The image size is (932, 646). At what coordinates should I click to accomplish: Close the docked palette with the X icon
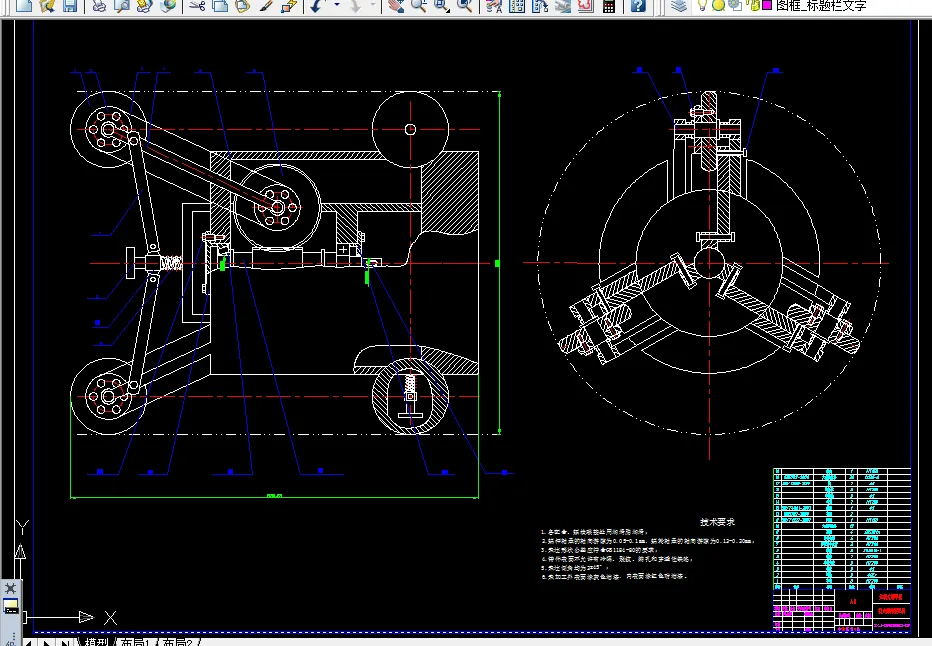[11, 588]
